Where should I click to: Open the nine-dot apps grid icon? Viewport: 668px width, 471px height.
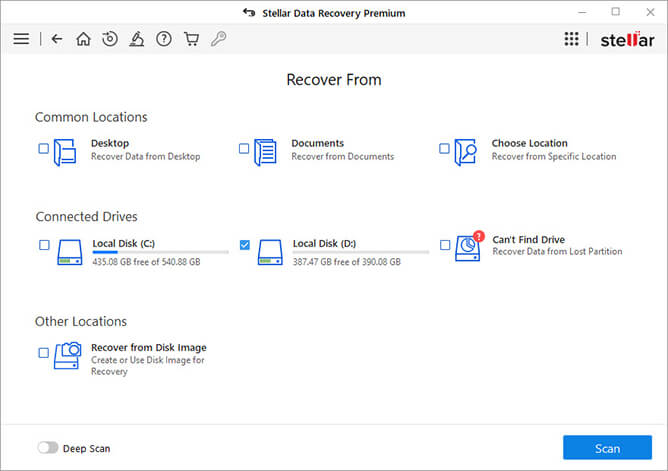coord(572,39)
